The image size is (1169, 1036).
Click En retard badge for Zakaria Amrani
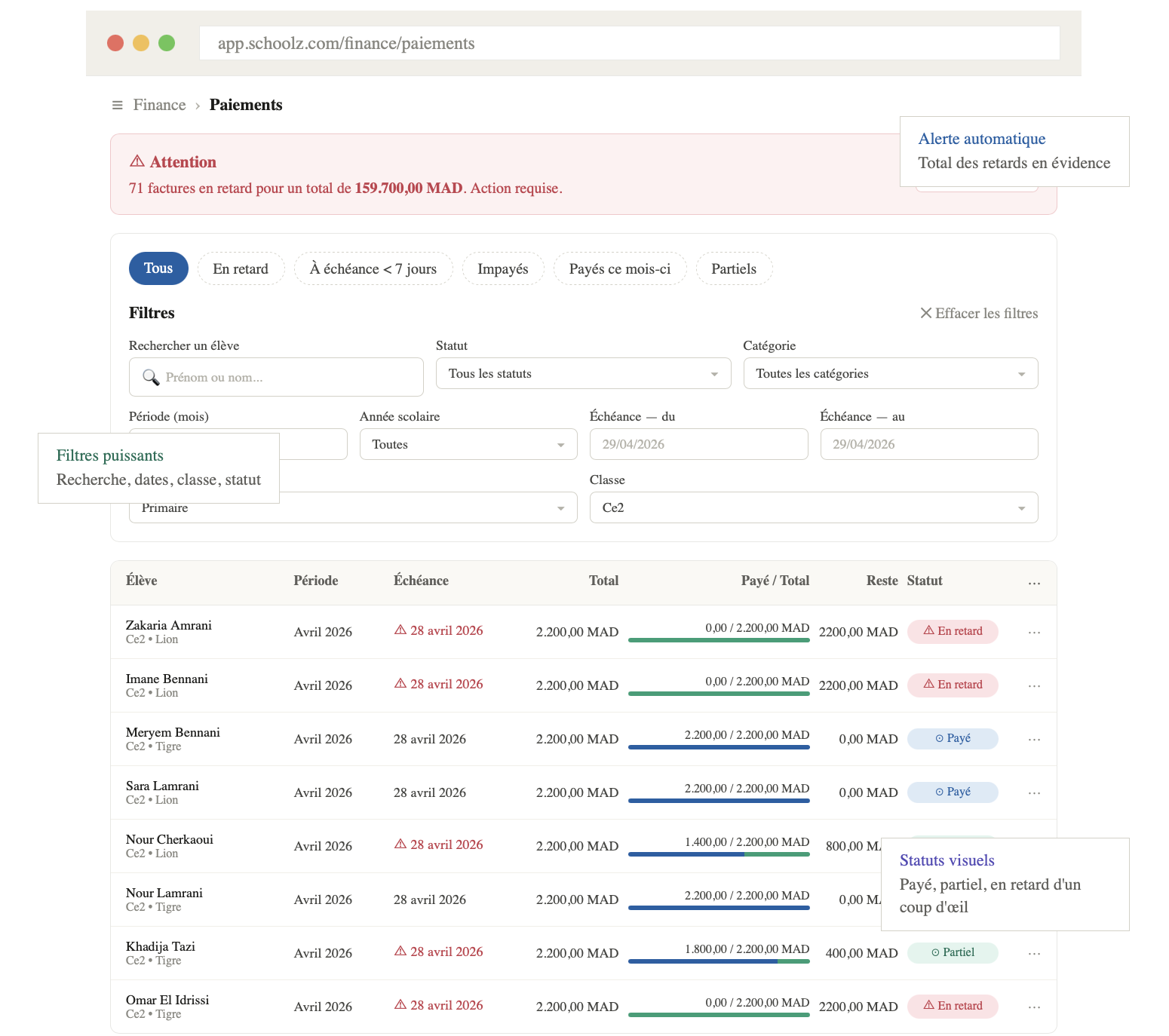(x=953, y=631)
